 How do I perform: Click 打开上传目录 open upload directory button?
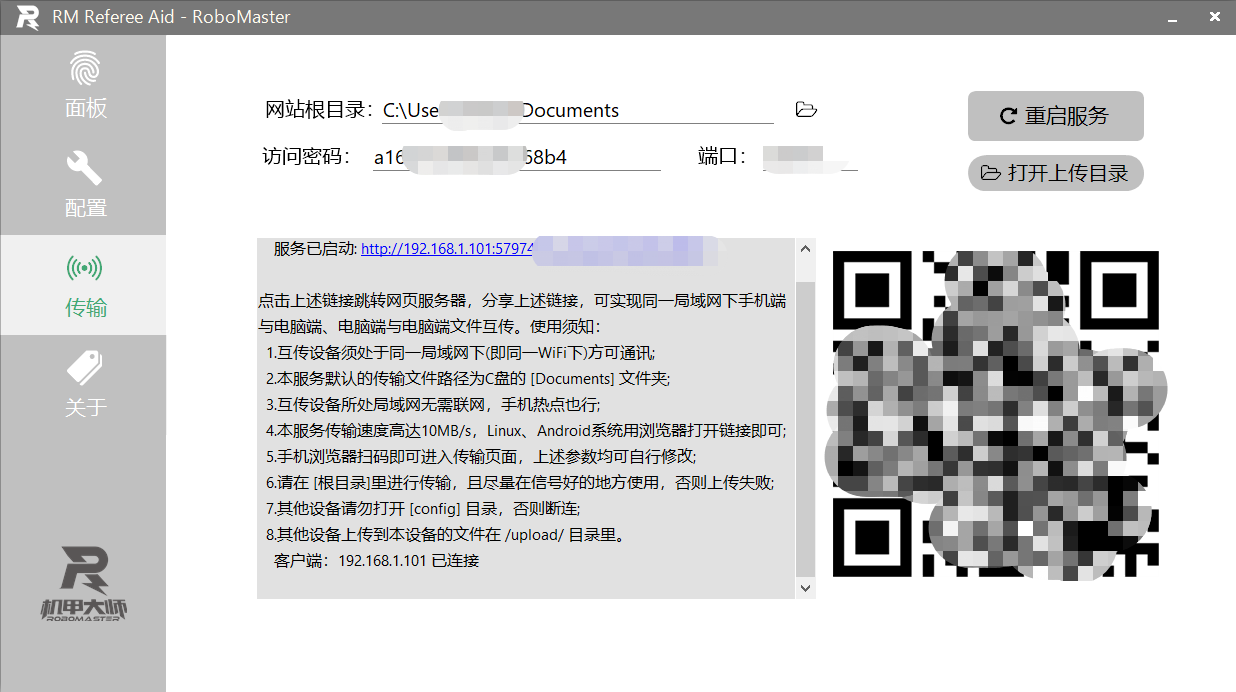click(1055, 173)
